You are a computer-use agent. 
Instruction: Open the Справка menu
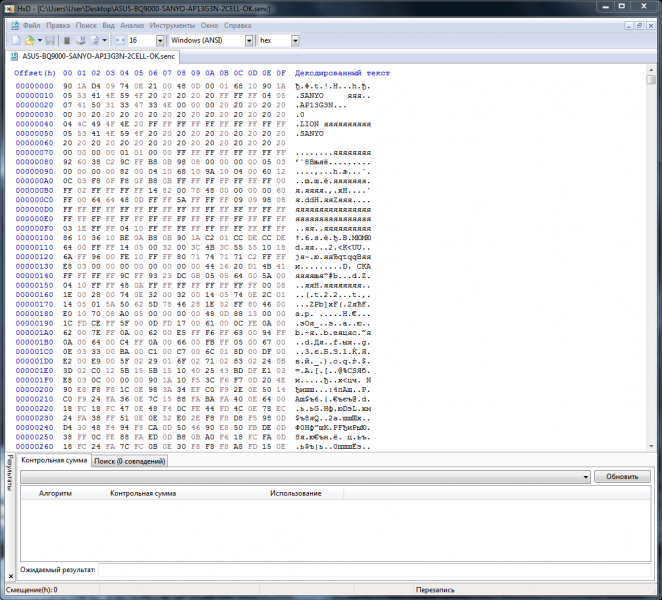[237, 25]
